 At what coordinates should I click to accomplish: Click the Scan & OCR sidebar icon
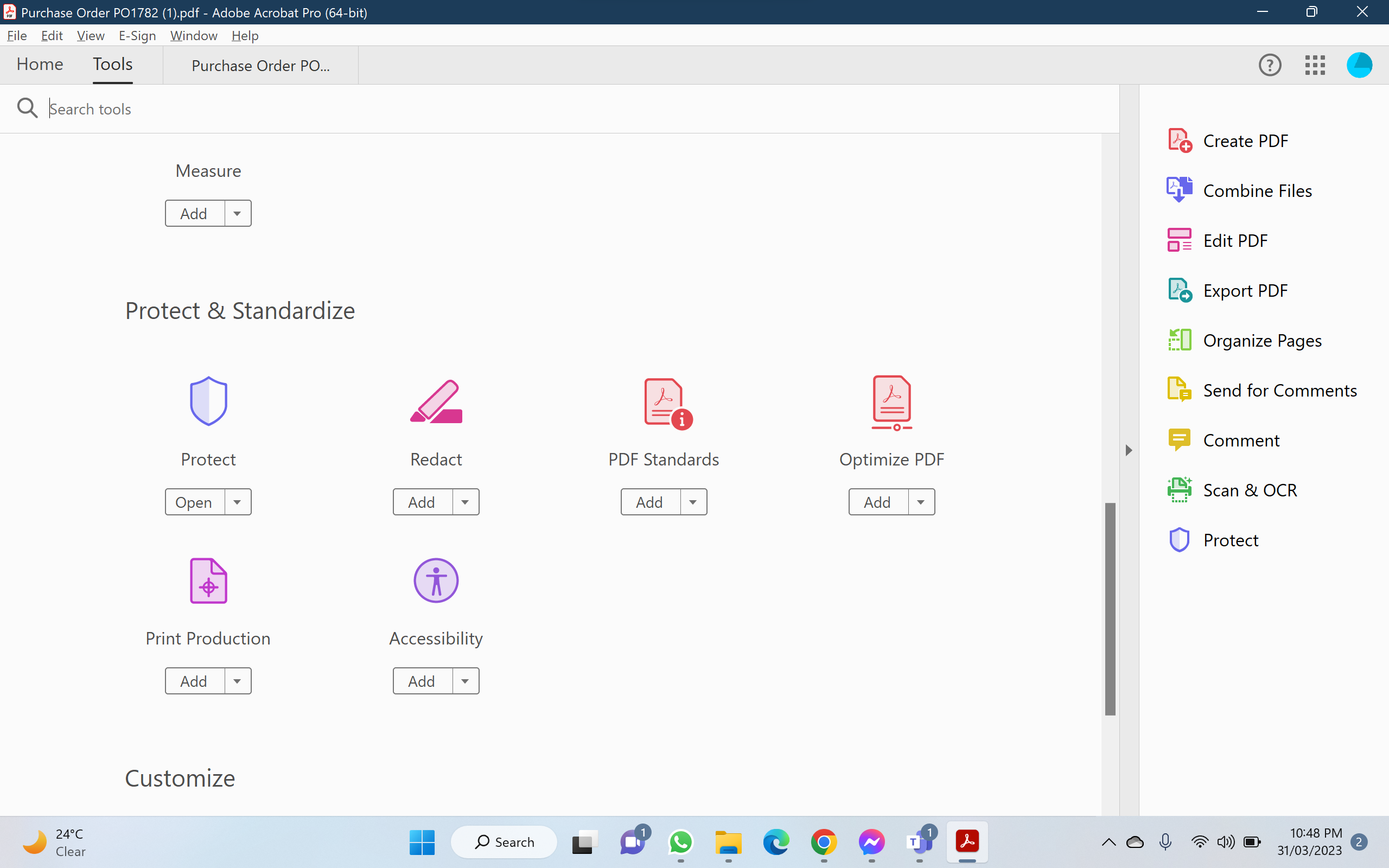pyautogui.click(x=1180, y=489)
